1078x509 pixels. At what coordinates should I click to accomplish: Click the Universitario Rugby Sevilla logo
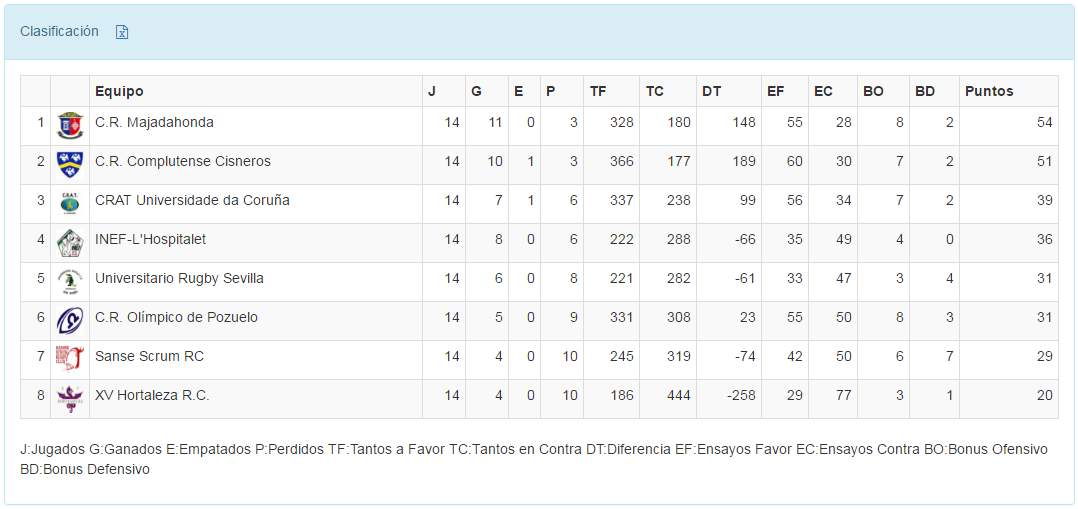tap(70, 281)
